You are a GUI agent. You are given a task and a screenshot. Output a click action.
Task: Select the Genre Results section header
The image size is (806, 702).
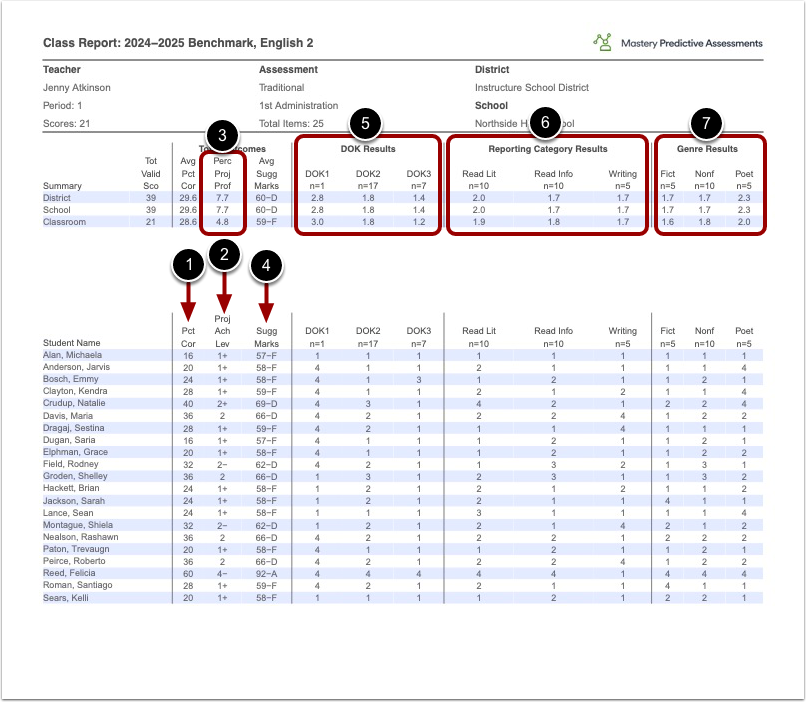point(710,150)
